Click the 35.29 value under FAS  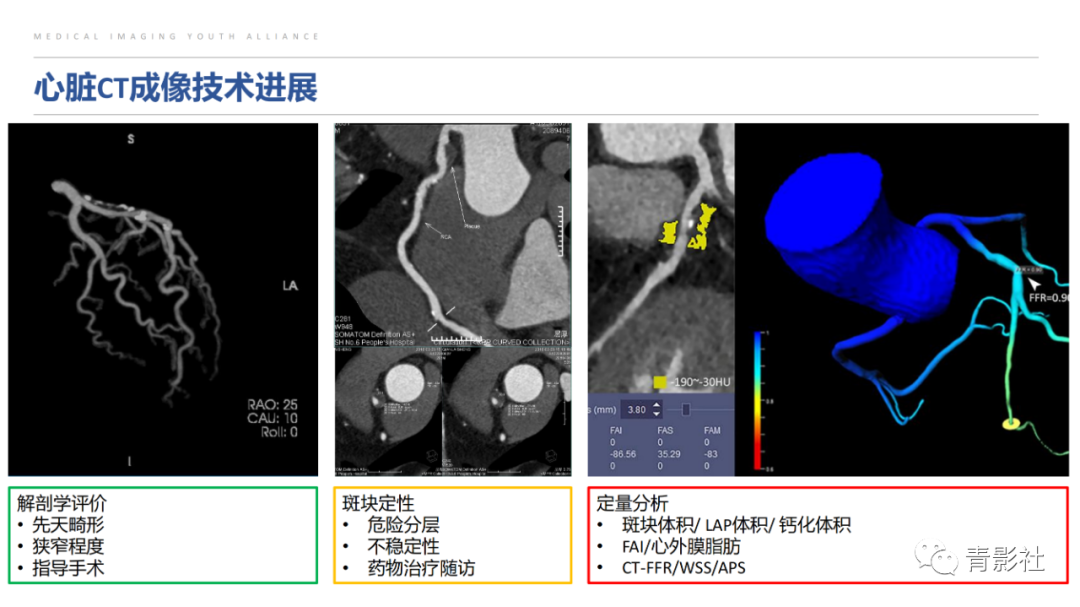pyautogui.click(x=669, y=454)
